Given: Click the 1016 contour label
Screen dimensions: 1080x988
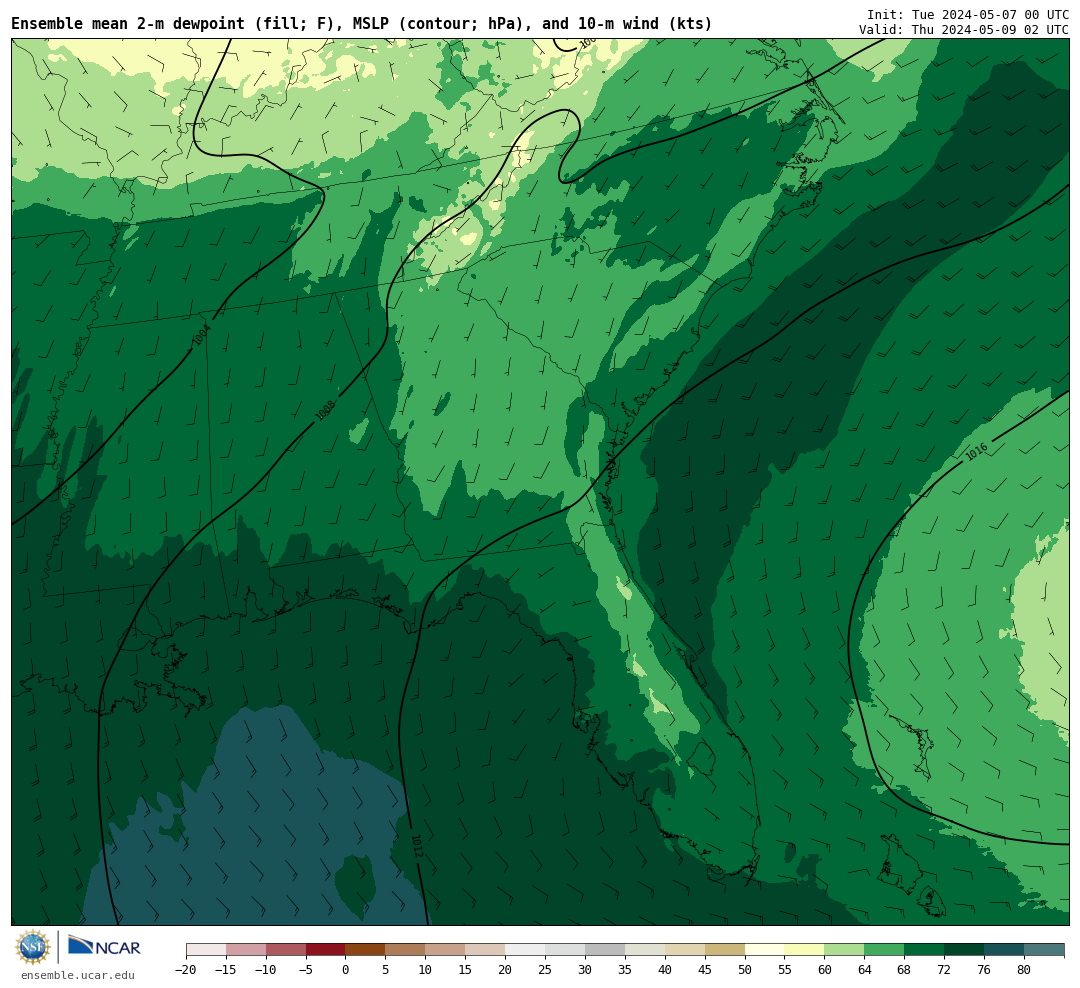Looking at the screenshot, I should (977, 452).
